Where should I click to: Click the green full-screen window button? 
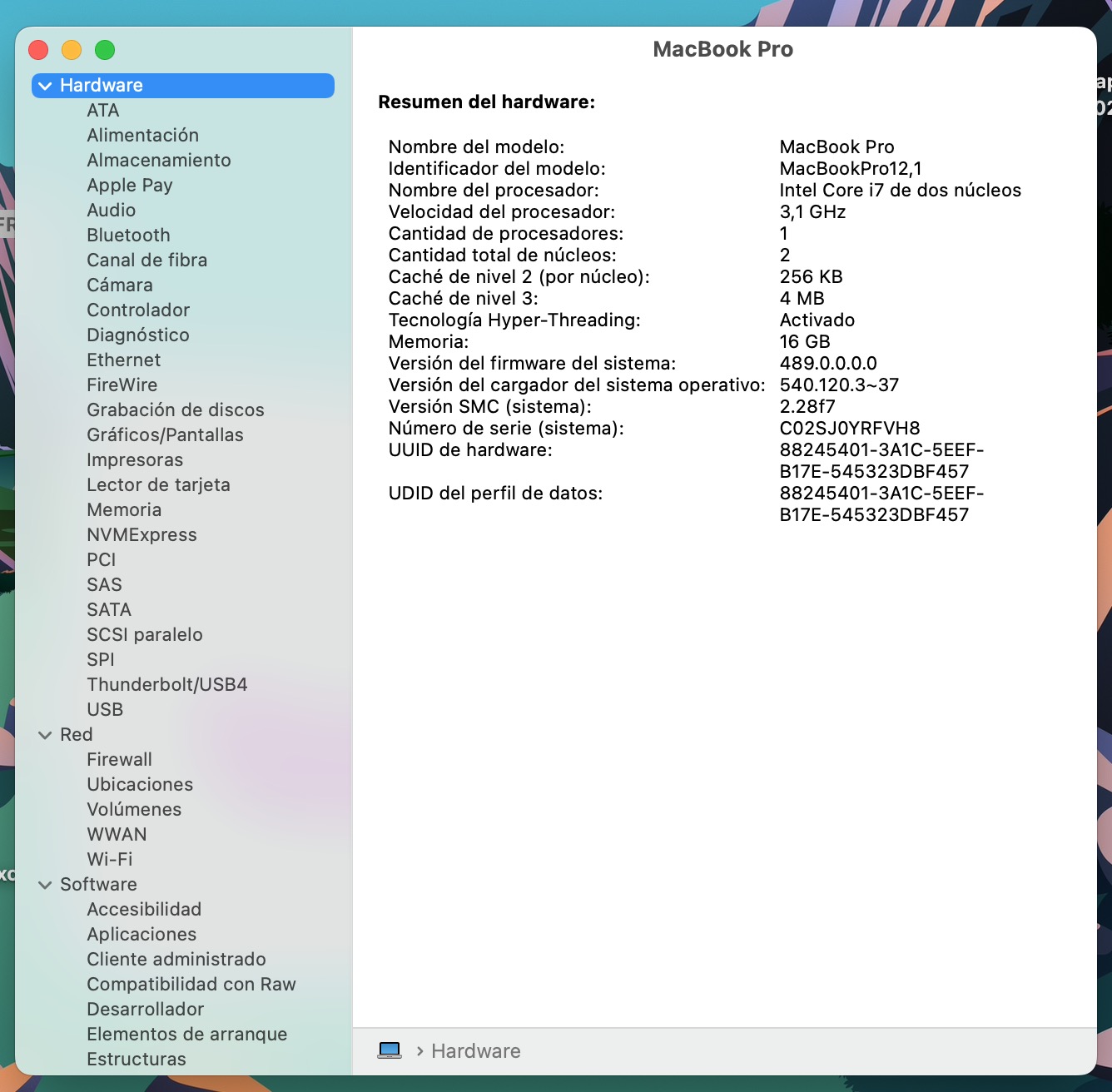[x=105, y=50]
